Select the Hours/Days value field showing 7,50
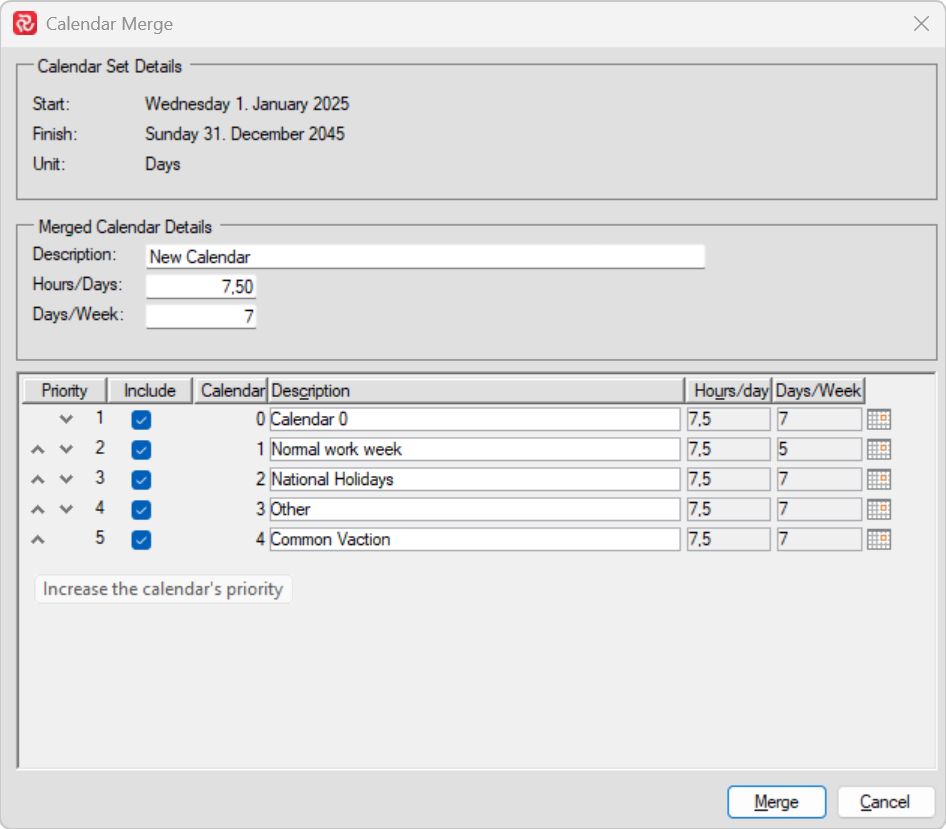The image size is (946, 829). 200,286
